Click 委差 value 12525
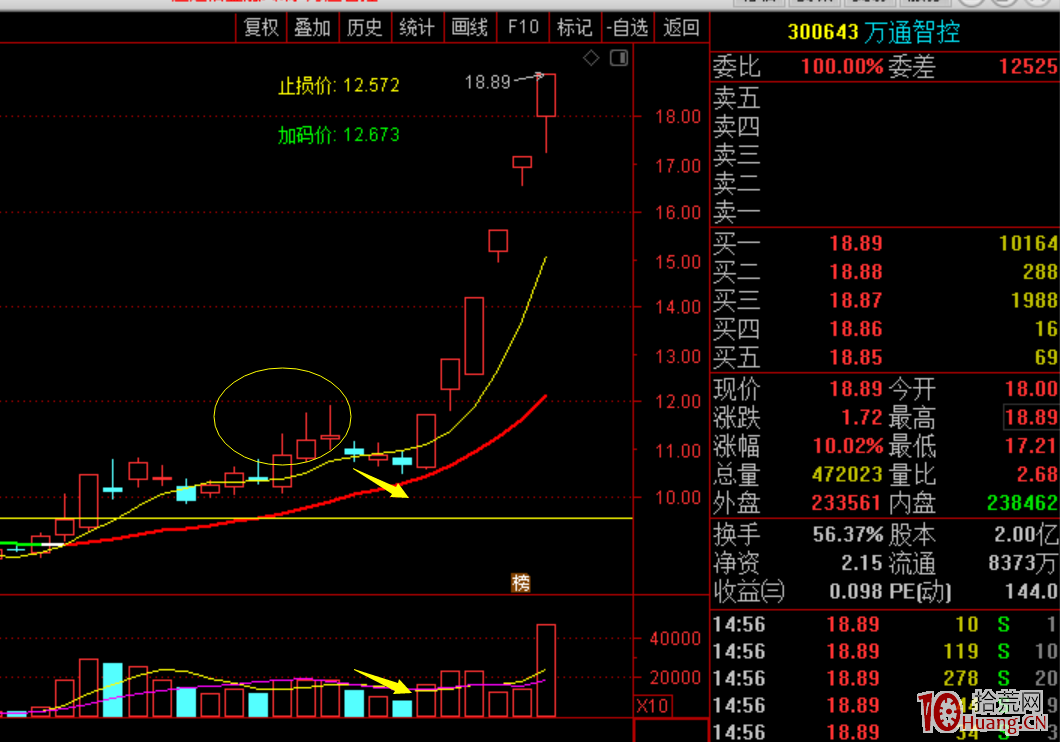The image size is (1060, 742). pos(1028,66)
